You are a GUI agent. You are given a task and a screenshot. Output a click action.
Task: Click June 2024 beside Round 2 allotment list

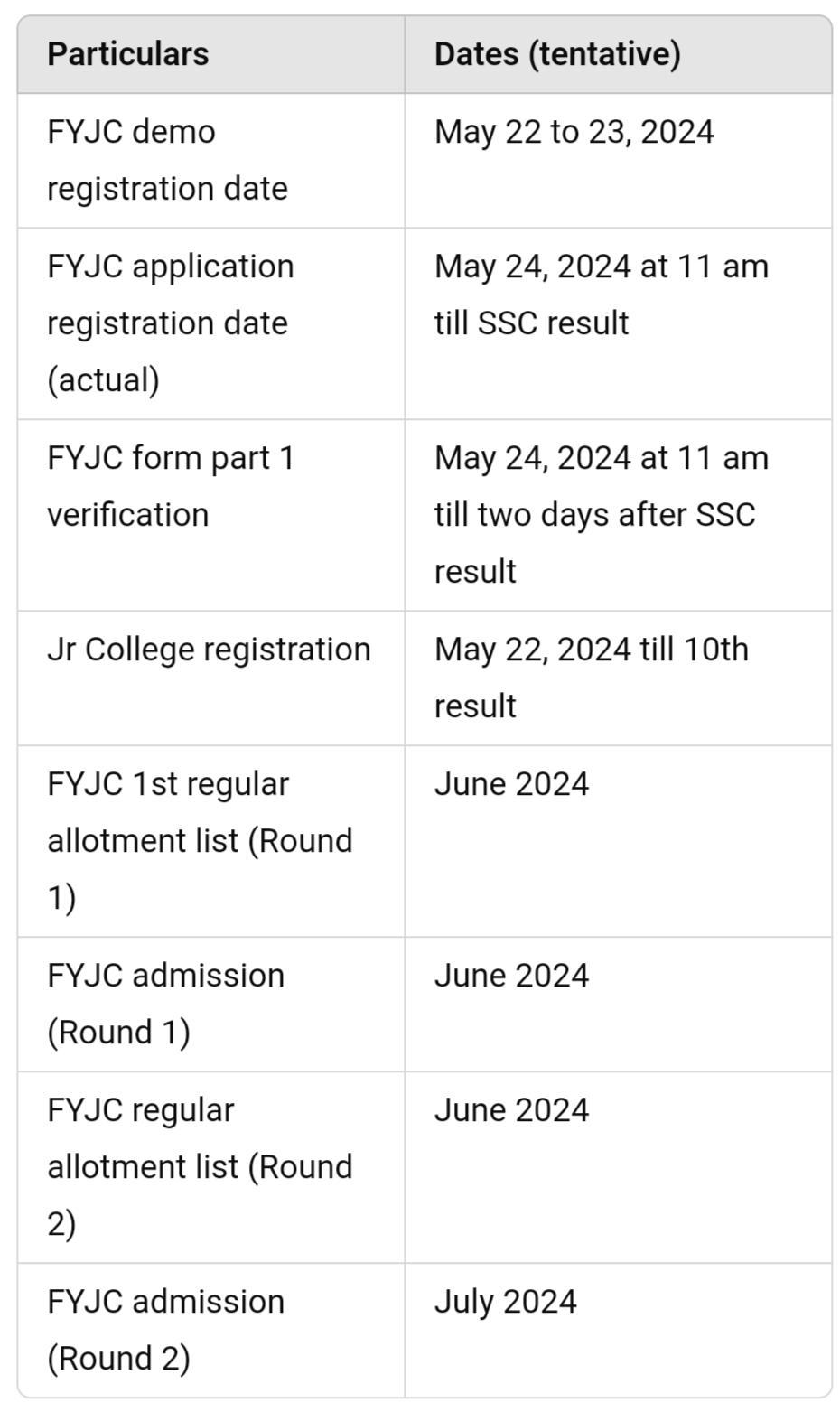pos(511,1110)
